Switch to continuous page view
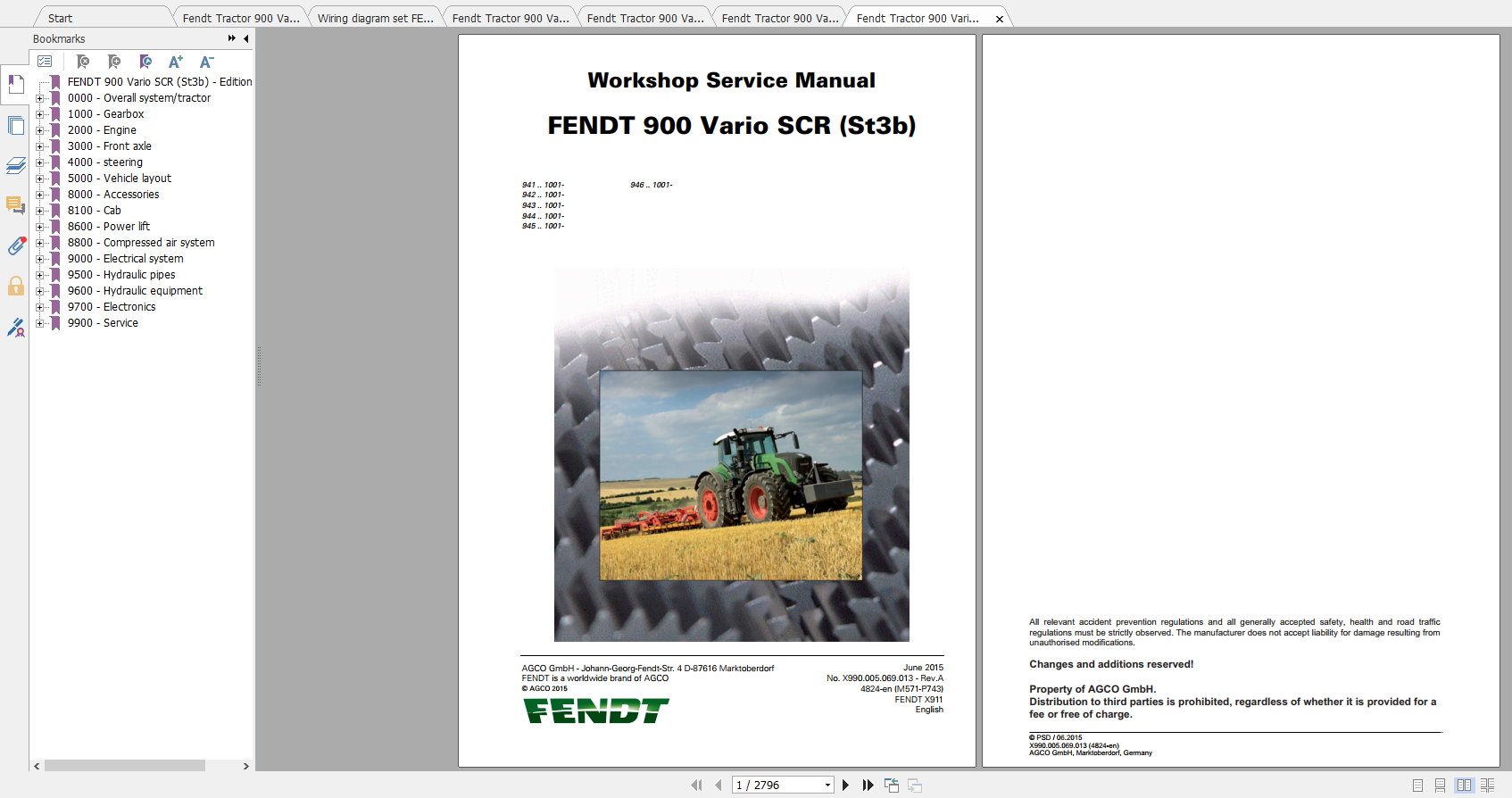1512x798 pixels. pyautogui.click(x=1440, y=786)
